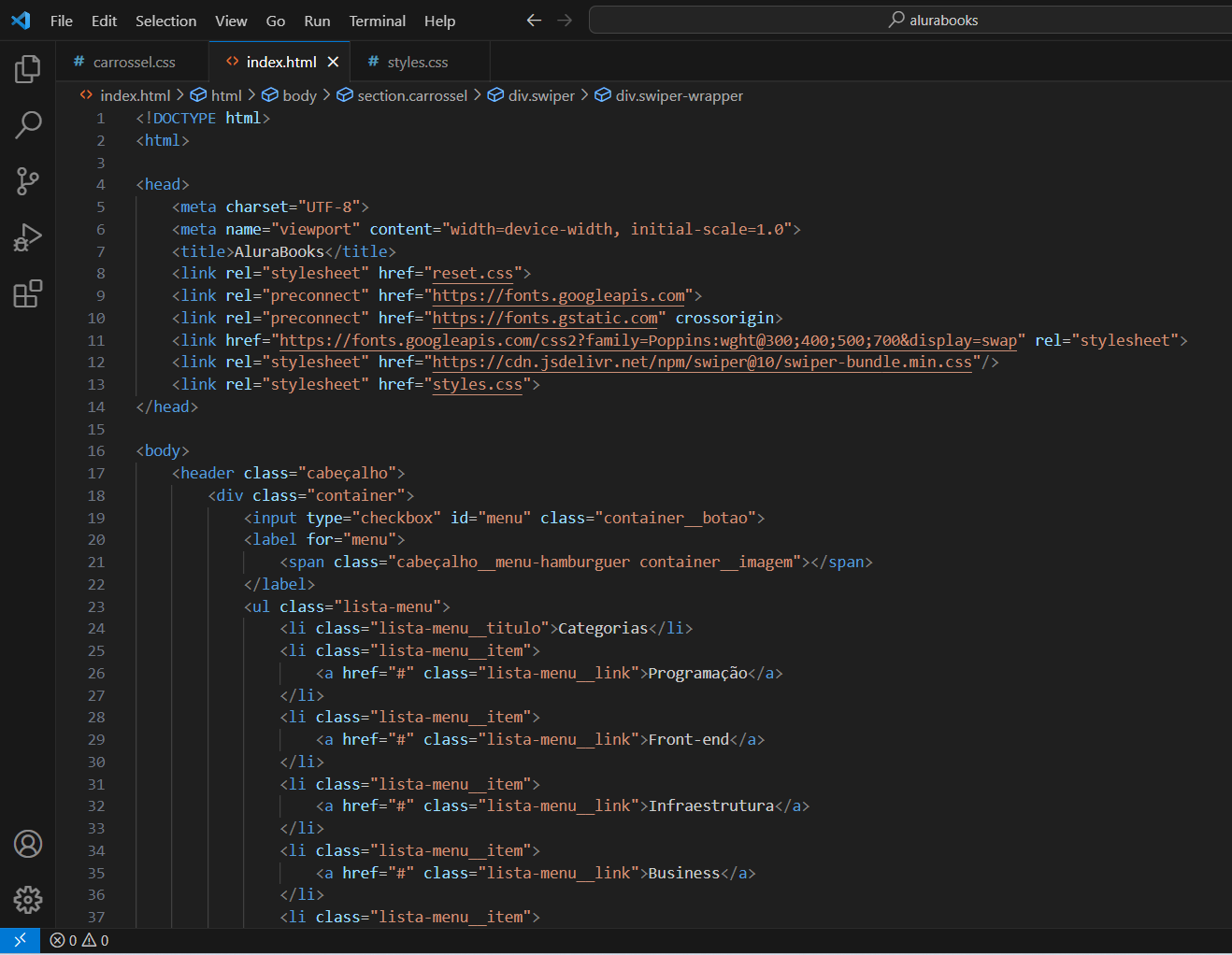Show errors and warnings count in status bar
This screenshot has width=1232, height=955.
79,940
